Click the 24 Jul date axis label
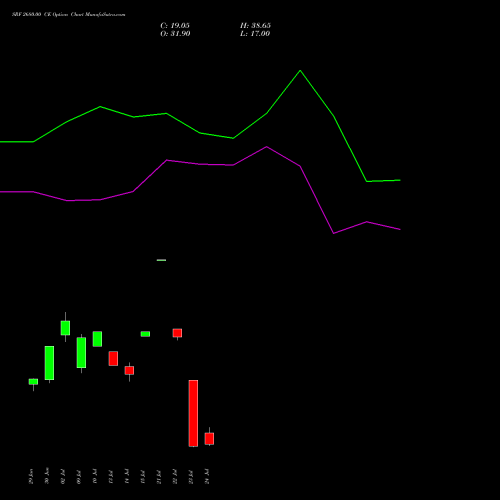The width and height of the screenshot is (500, 500). click(207, 476)
